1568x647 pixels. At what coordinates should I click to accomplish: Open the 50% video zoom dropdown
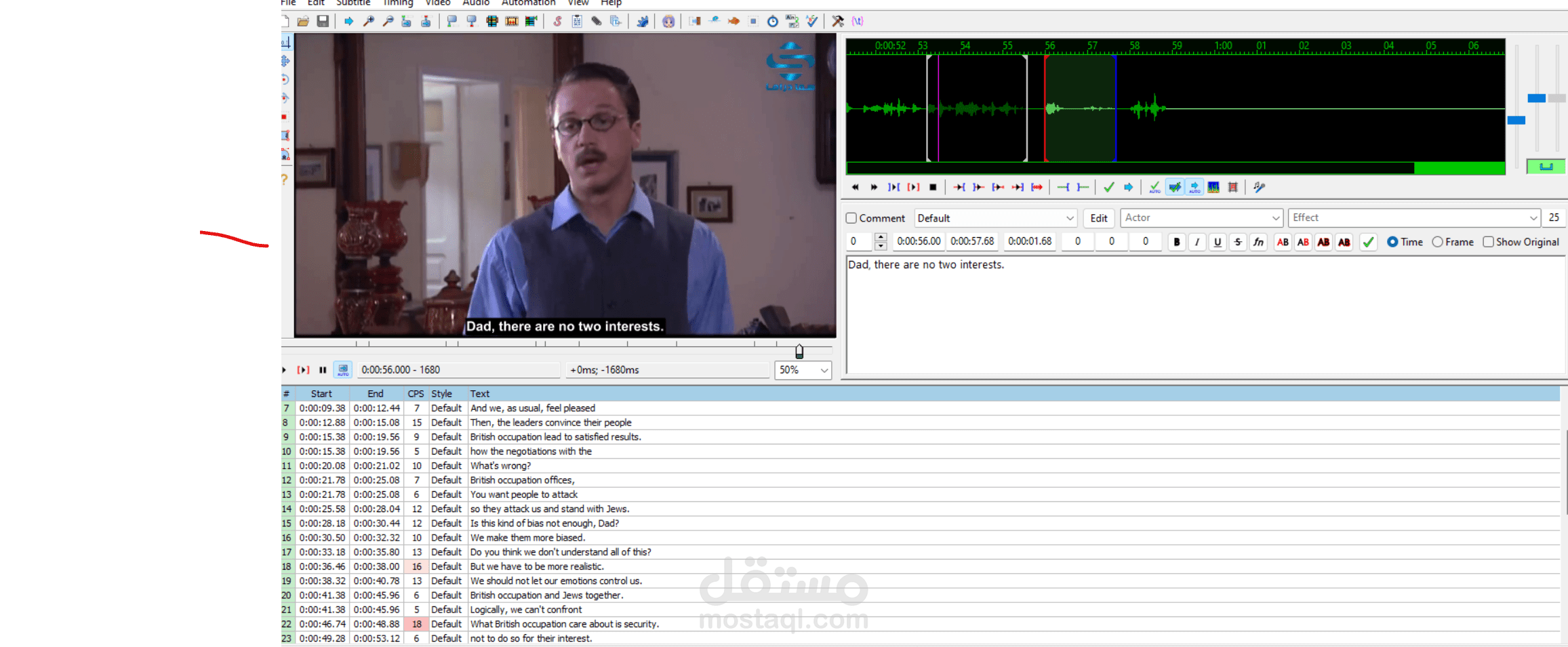click(x=803, y=370)
